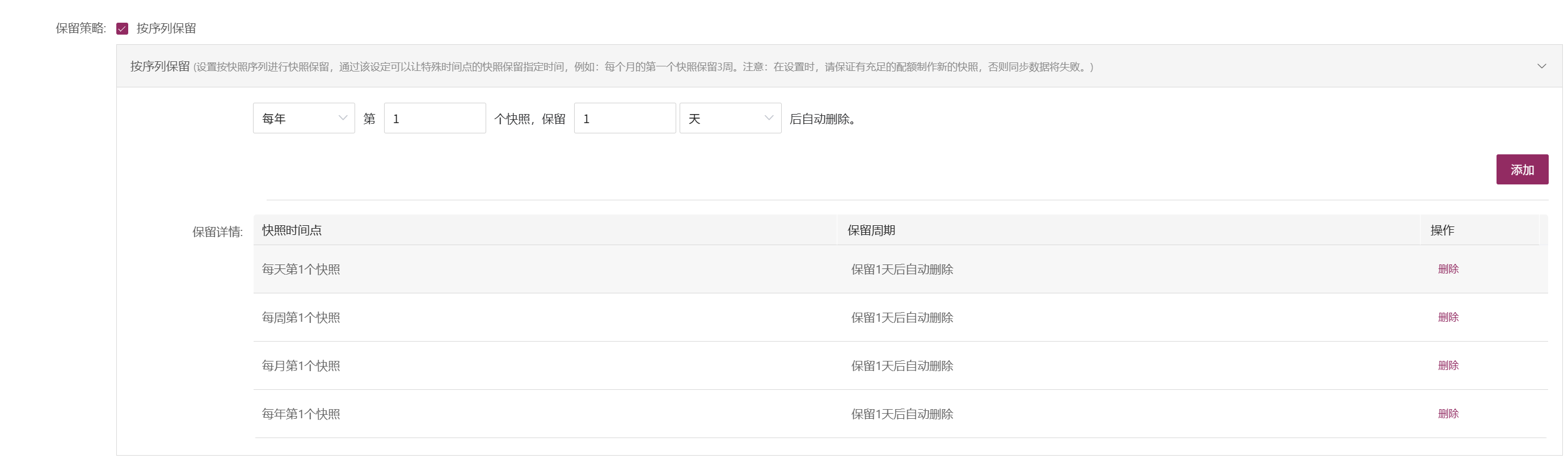
Task: Delete the 每周第1个快照 rule
Action: click(x=1448, y=317)
